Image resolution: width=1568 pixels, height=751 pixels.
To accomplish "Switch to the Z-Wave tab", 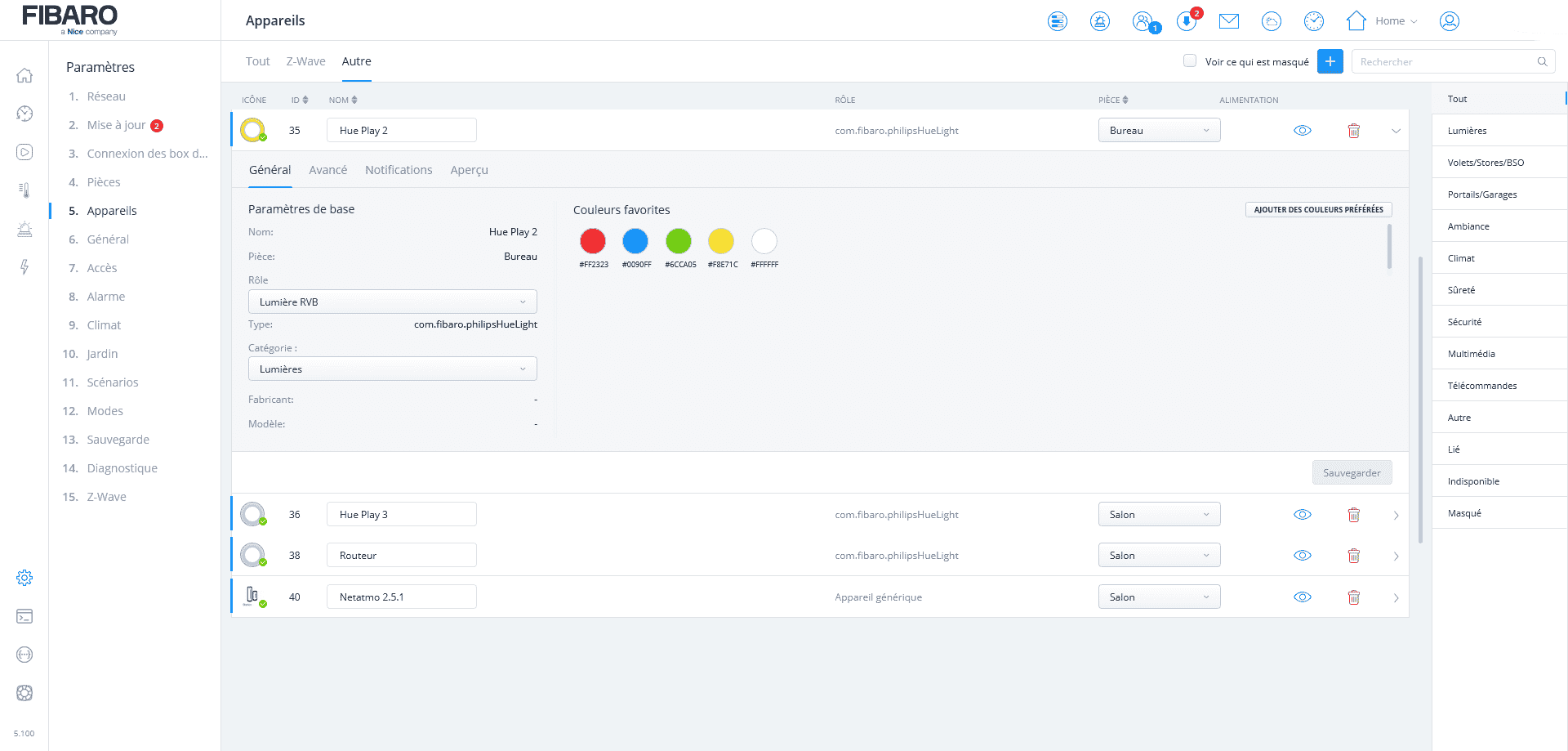I will 305,61.
